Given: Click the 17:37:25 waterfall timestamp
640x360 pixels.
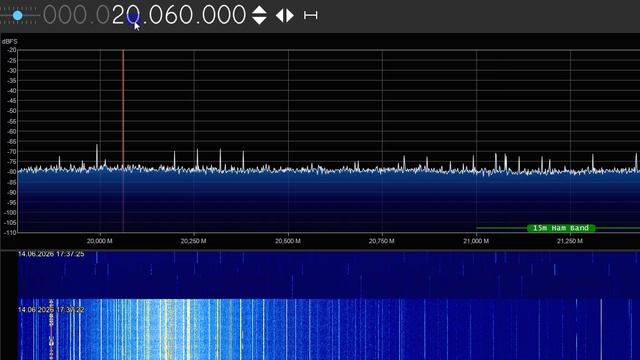Looking at the screenshot, I should pos(51,254).
